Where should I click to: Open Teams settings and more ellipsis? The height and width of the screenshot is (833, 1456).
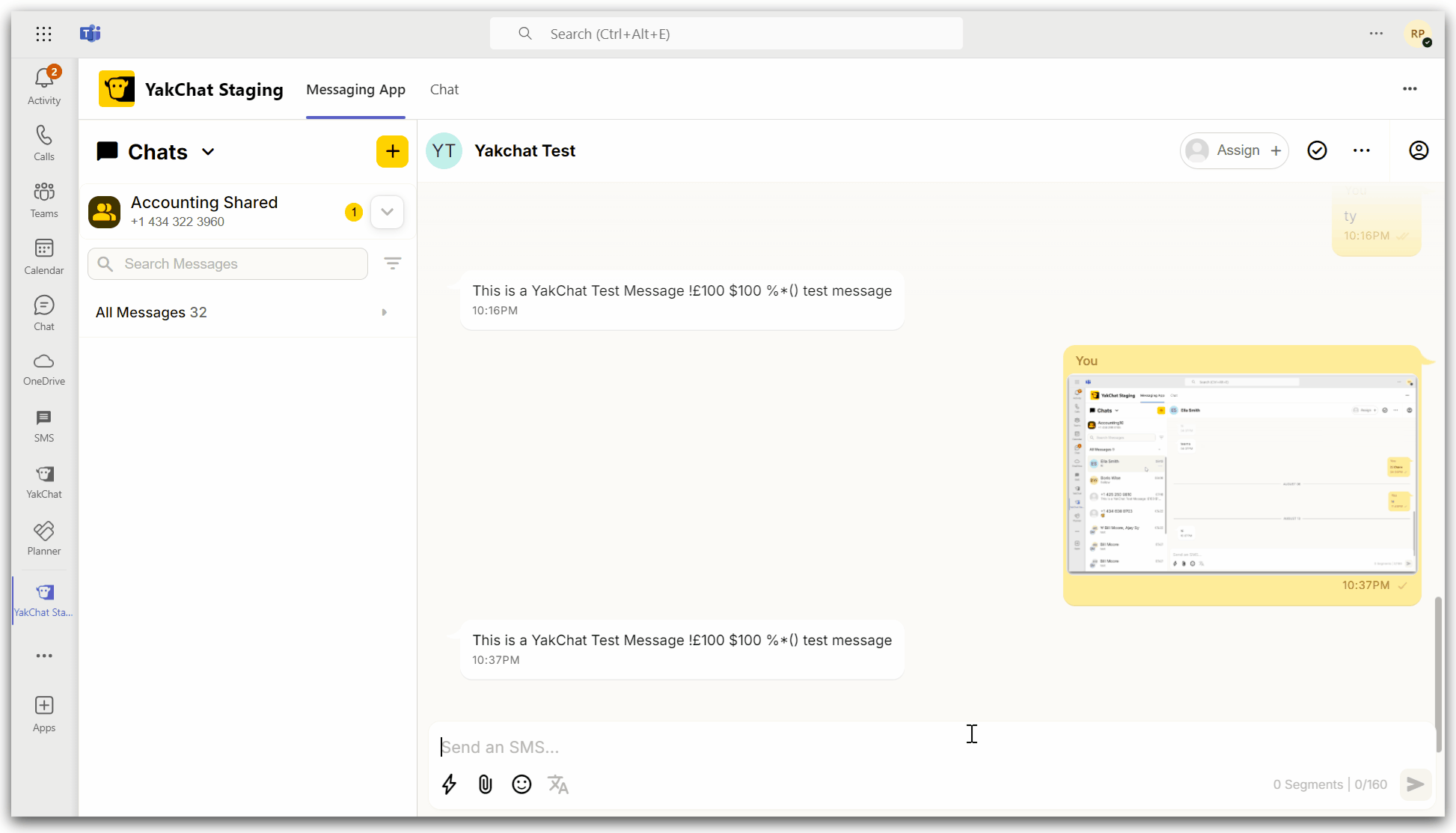(1376, 34)
